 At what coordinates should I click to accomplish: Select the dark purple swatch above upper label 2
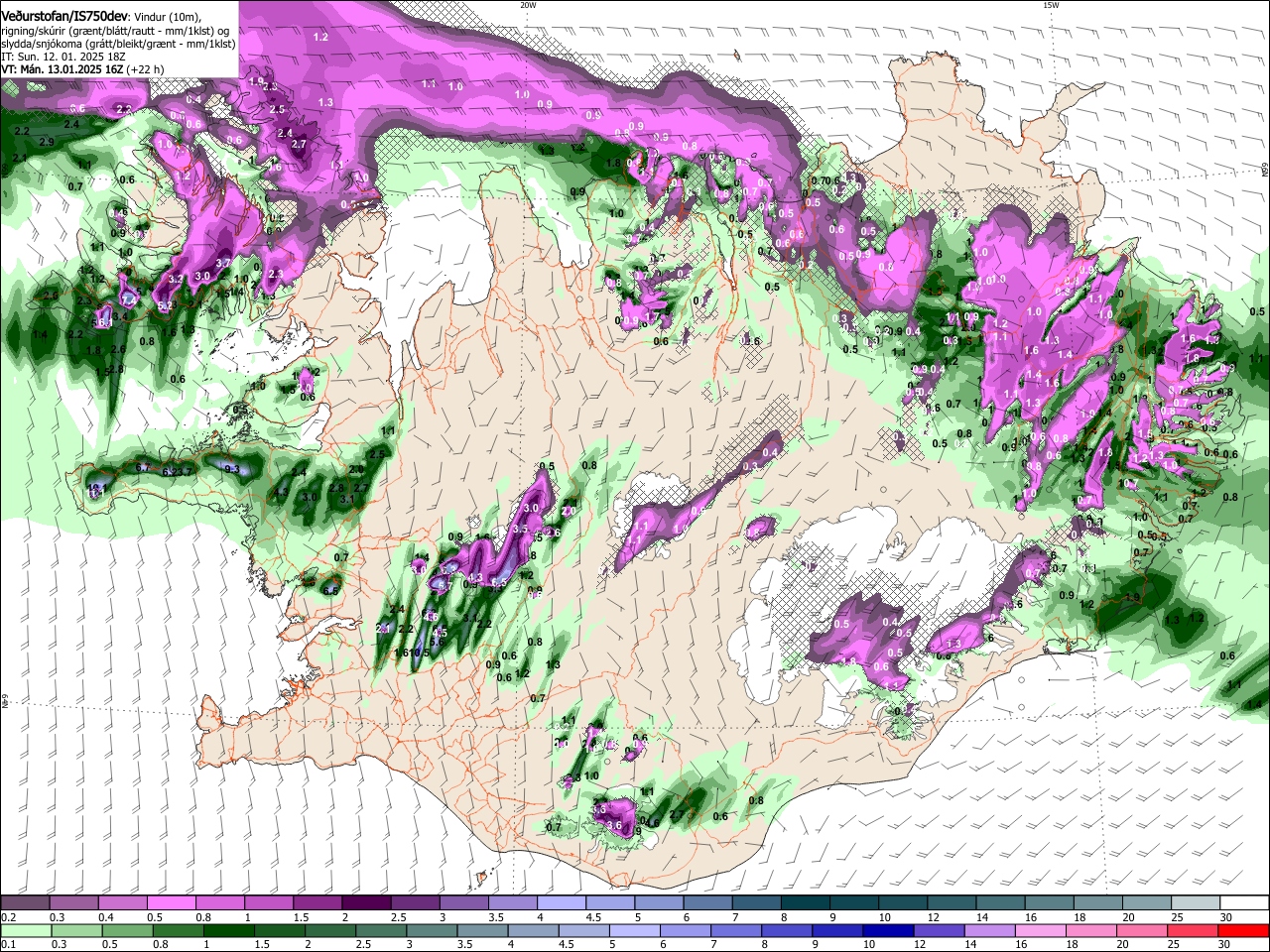[x=365, y=903]
